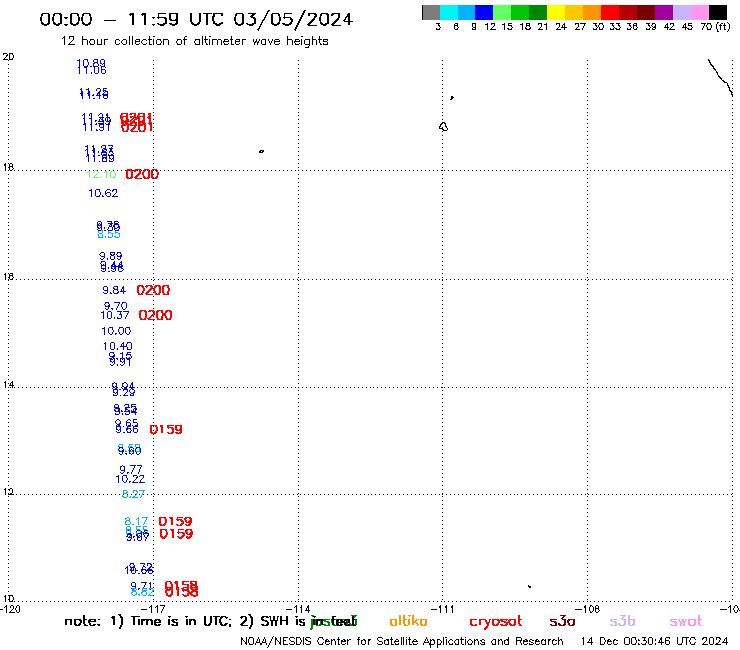Click the "cryosat" satellite legend label
The image size is (740, 650).
[x=496, y=622]
